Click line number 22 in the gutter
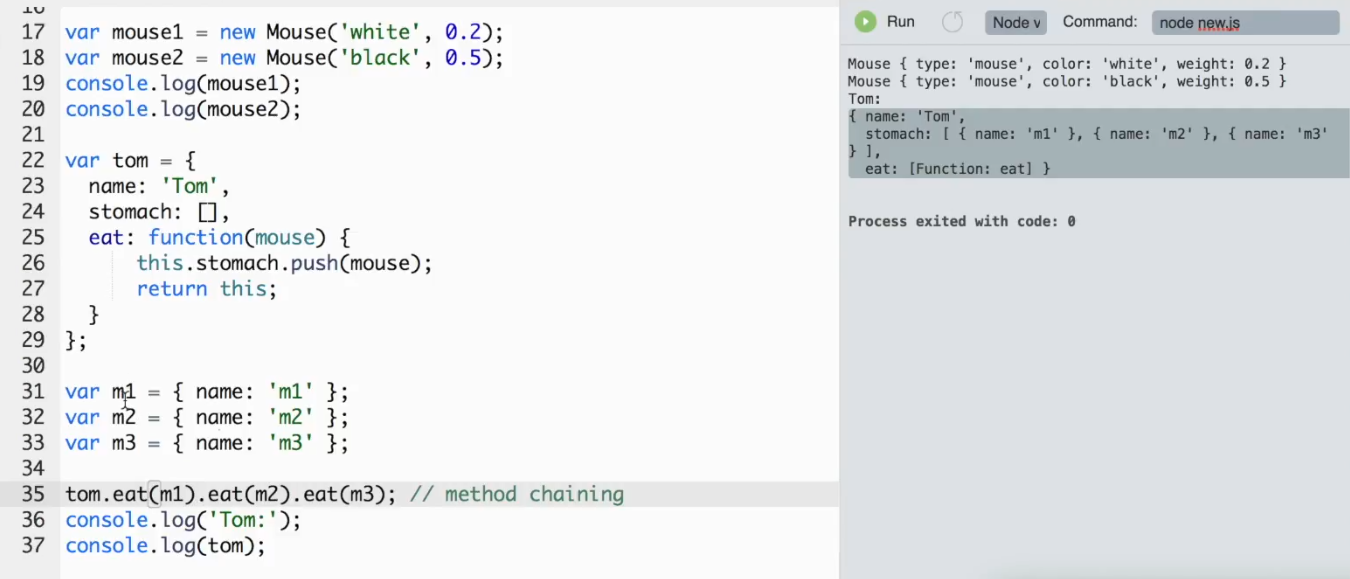 click(33, 160)
